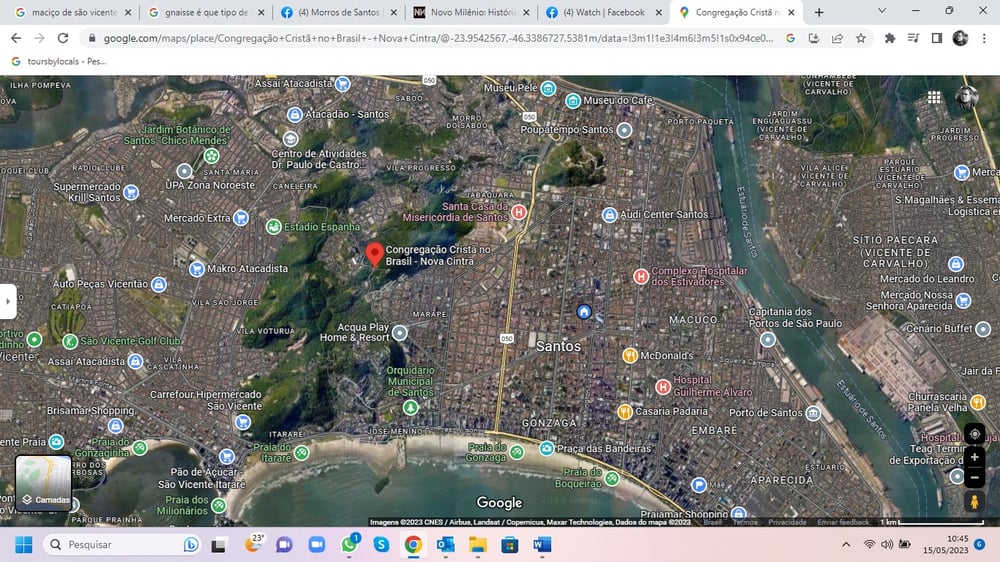
Task: Open WhatsApp from the taskbar
Action: pyautogui.click(x=349, y=544)
